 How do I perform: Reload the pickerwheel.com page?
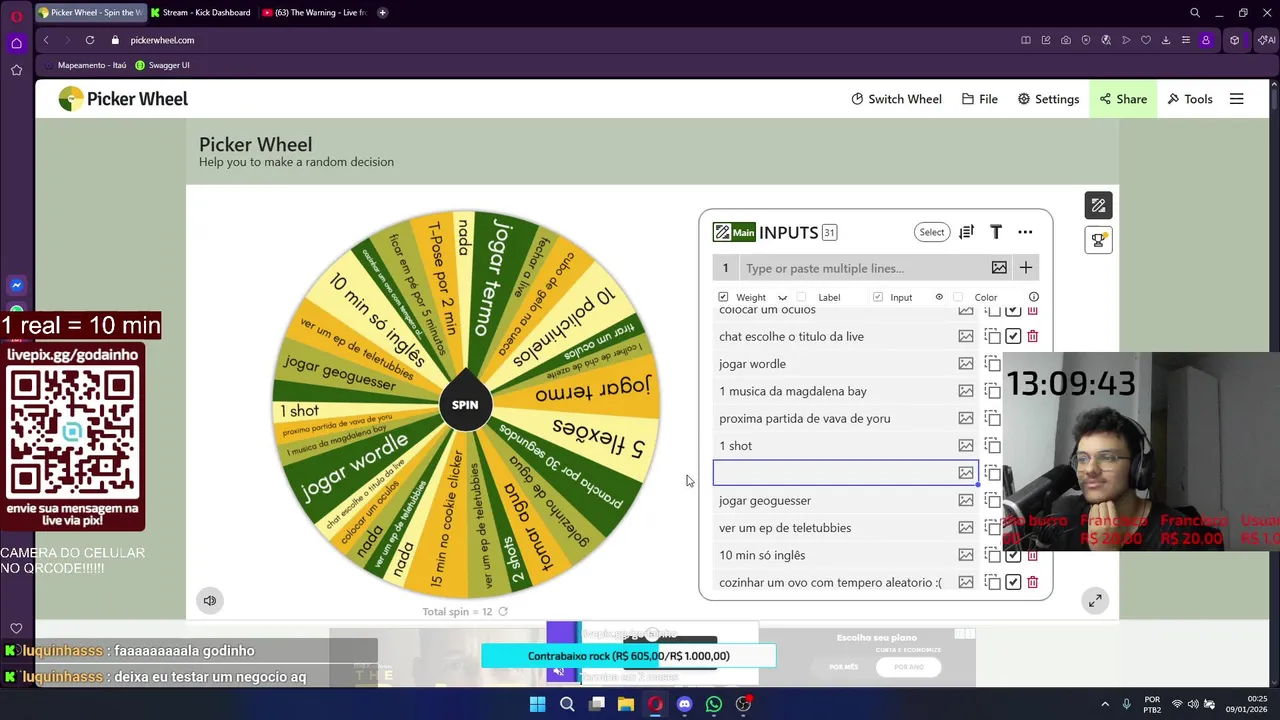(x=90, y=40)
